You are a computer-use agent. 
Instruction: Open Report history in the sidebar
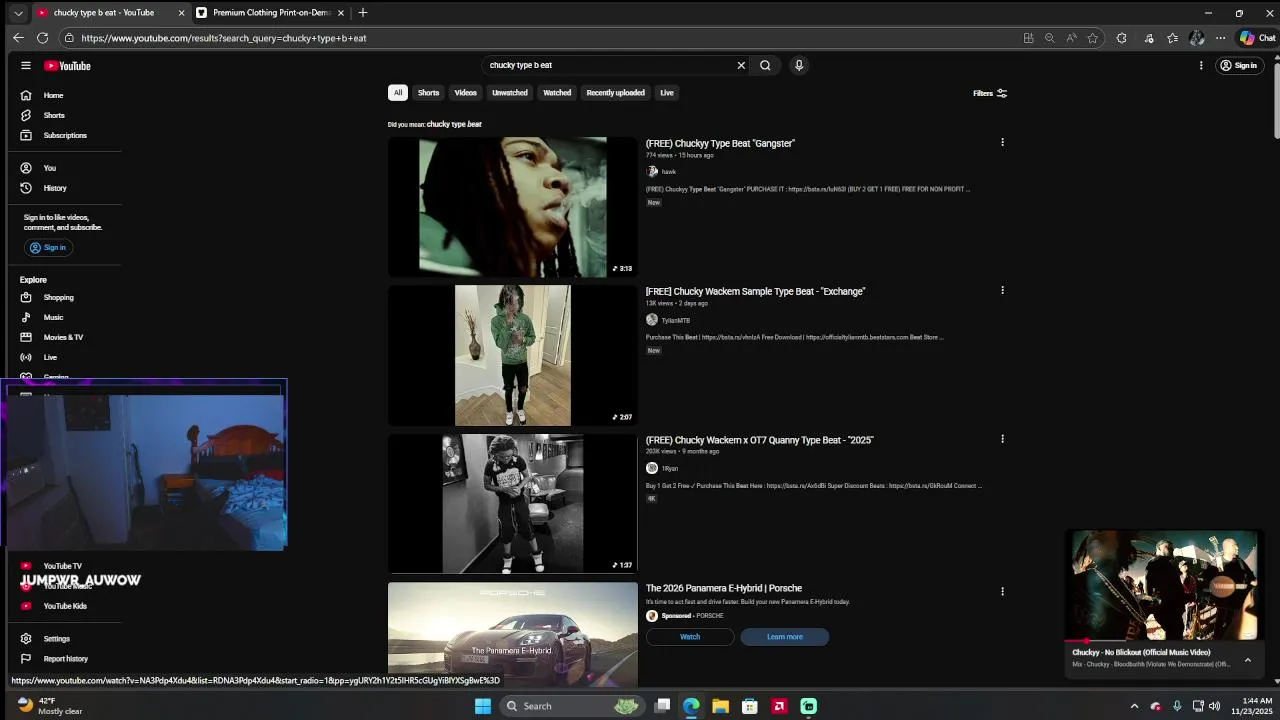66,658
